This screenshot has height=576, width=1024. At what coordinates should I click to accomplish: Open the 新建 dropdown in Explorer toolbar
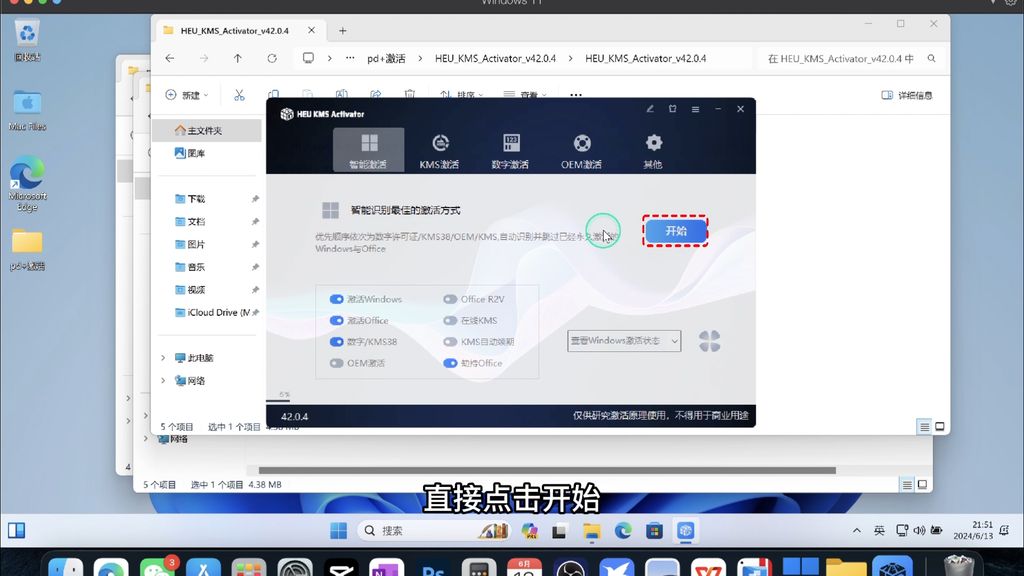(187, 95)
